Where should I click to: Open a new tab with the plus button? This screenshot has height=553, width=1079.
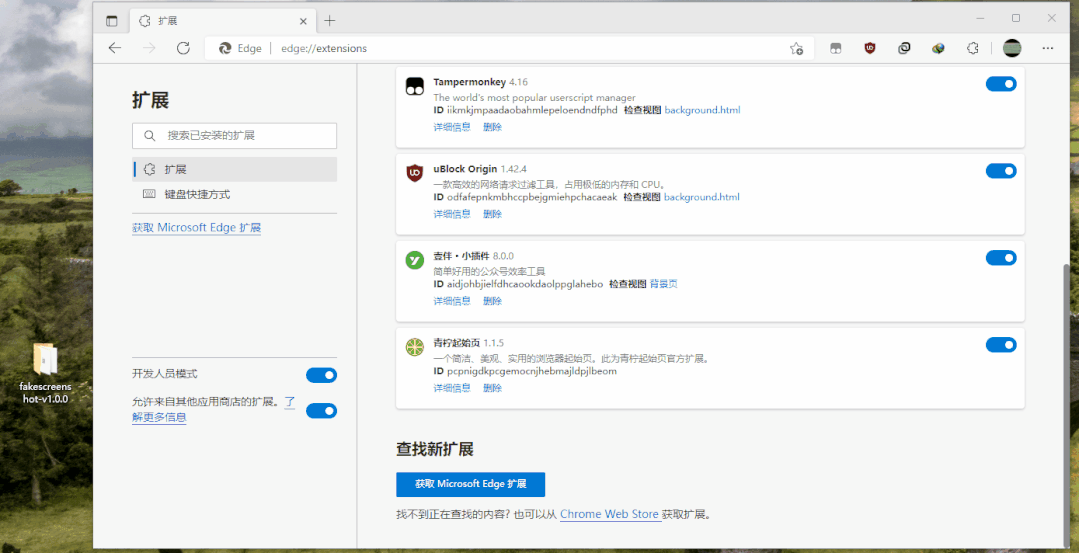(330, 21)
